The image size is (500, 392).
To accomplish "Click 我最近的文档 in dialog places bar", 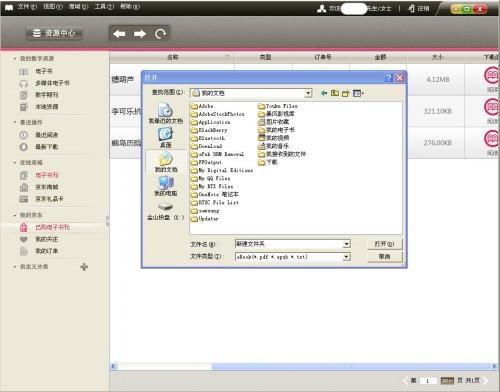I will 166,114.
